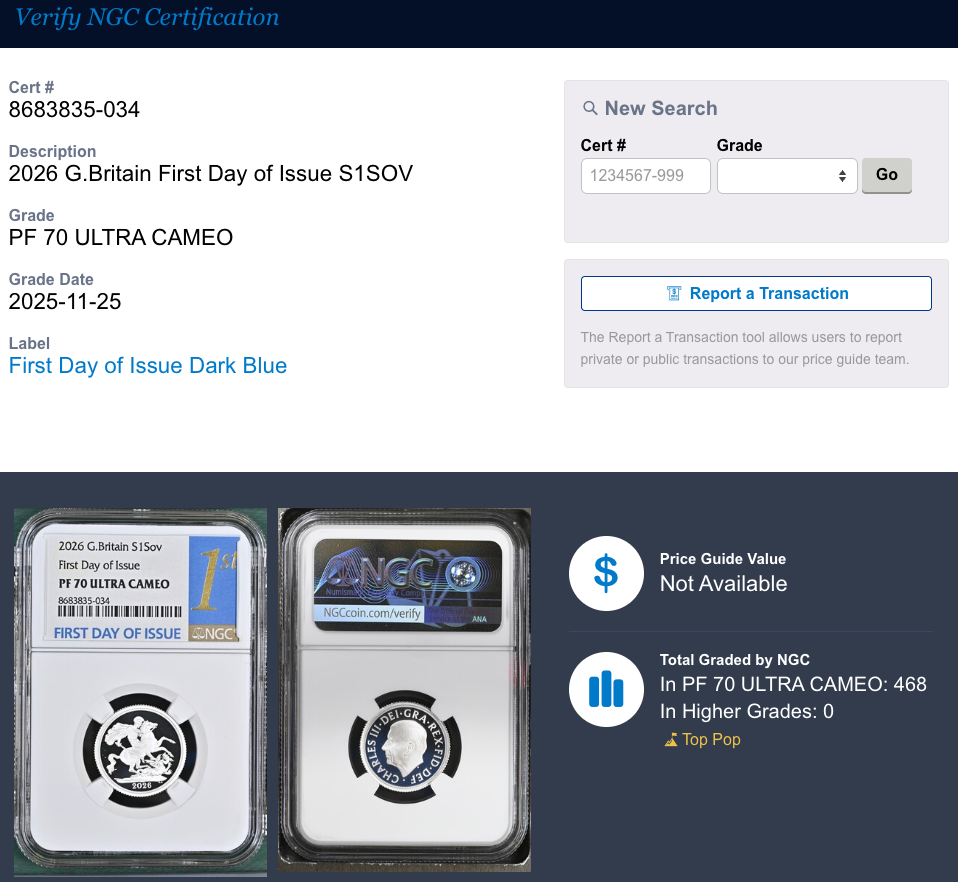The image size is (958, 882).
Task: Click the dollar sign Price Guide icon
Action: coord(606,573)
